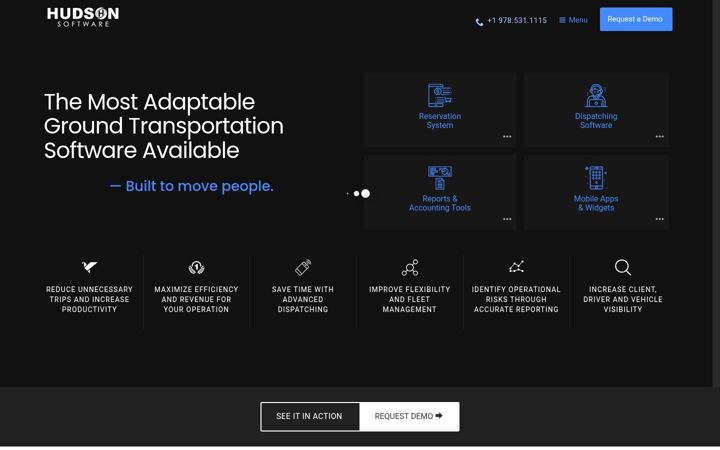
Task: Click the Hudson Software logo
Action: coord(83,17)
